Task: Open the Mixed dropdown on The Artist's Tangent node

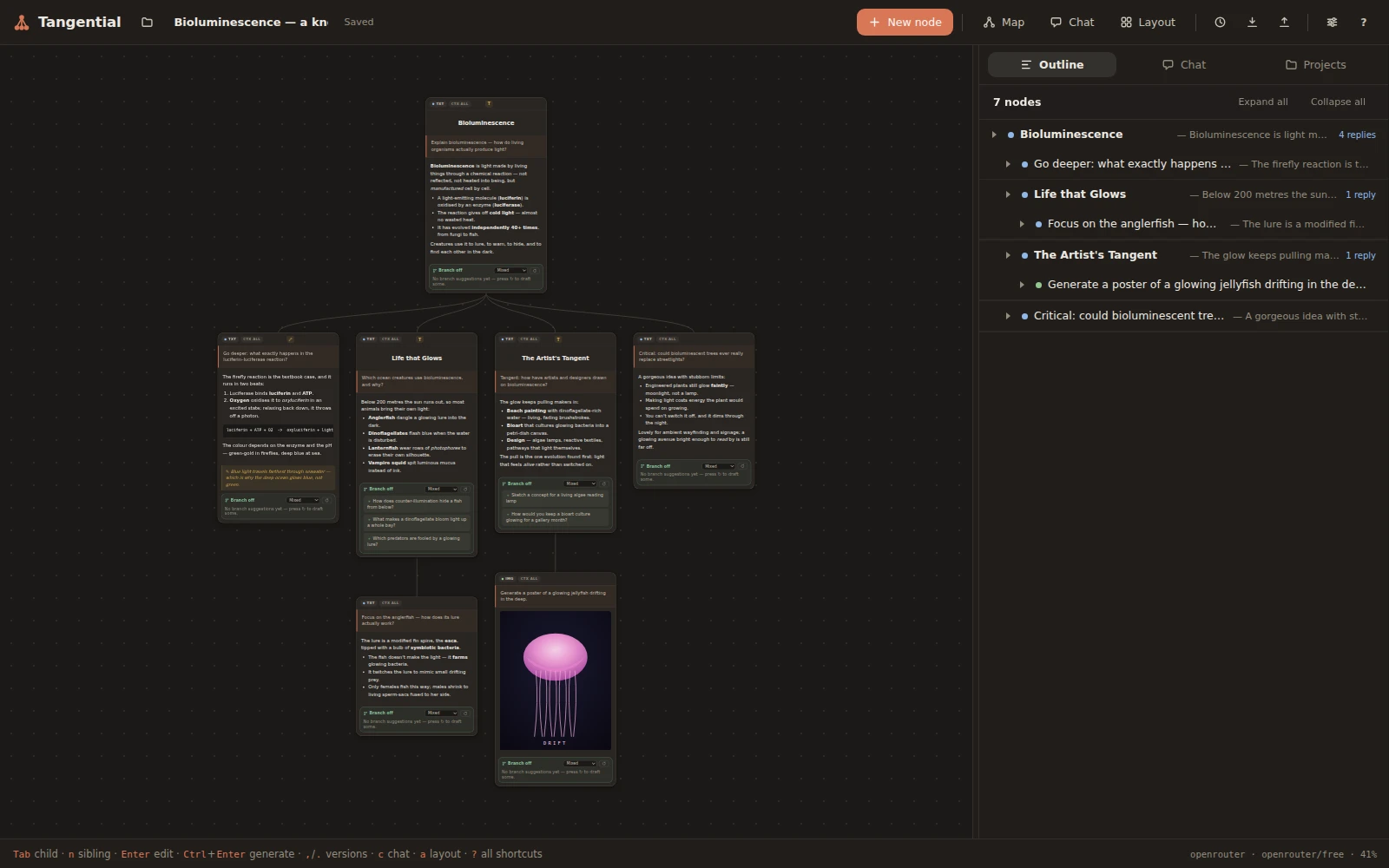Action: 581,483
